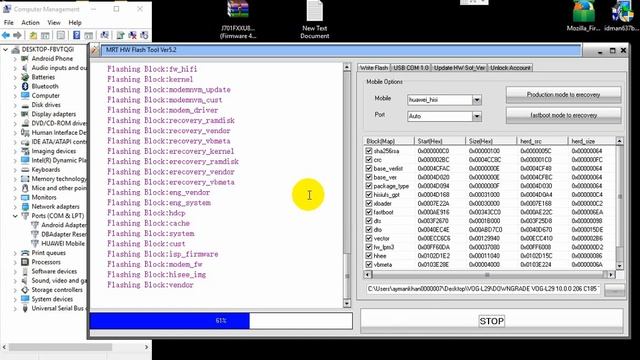Switch to the USB COM 1.0 tab

coord(411,68)
